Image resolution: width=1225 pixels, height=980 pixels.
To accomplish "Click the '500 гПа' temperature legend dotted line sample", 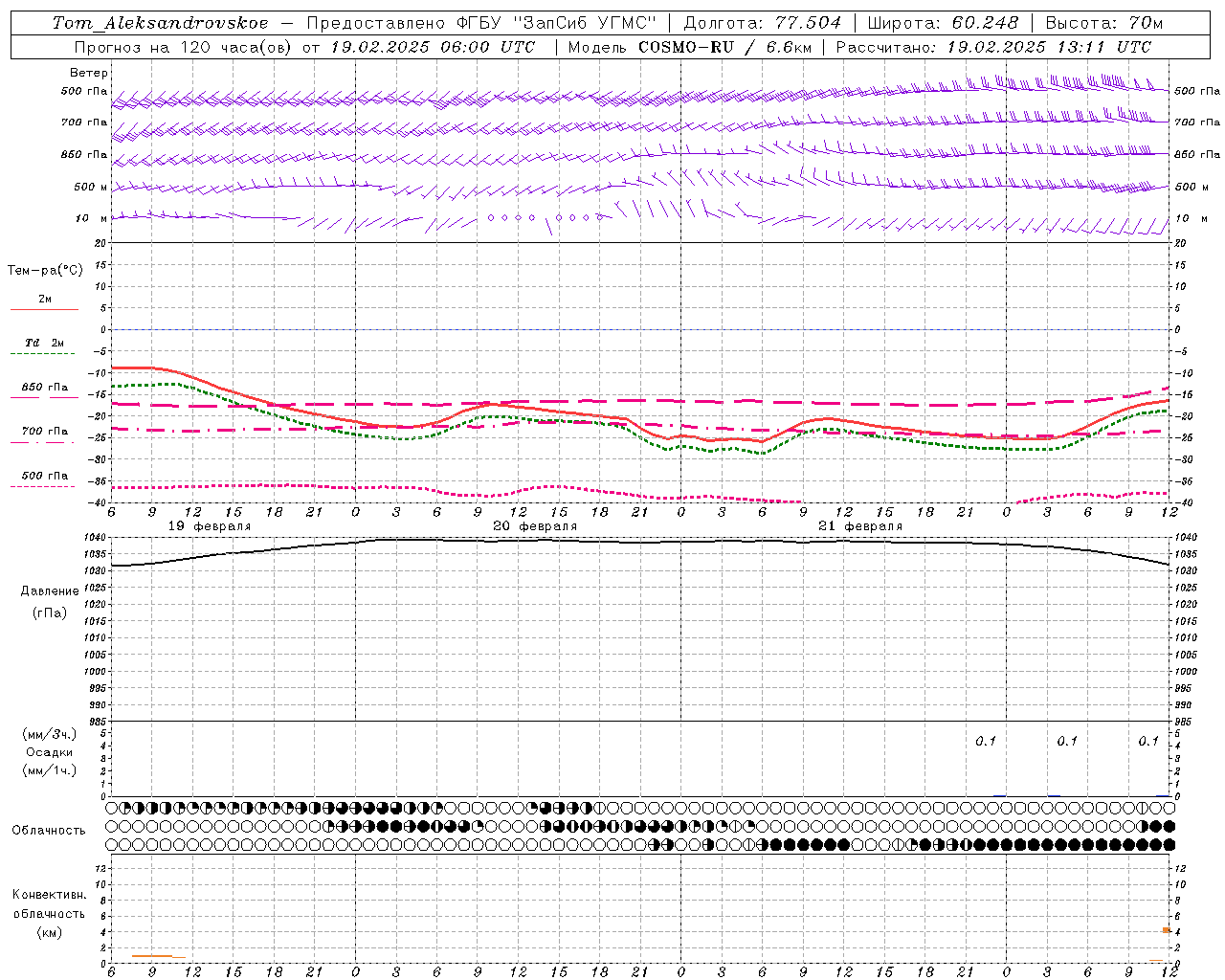I will 43,486.
